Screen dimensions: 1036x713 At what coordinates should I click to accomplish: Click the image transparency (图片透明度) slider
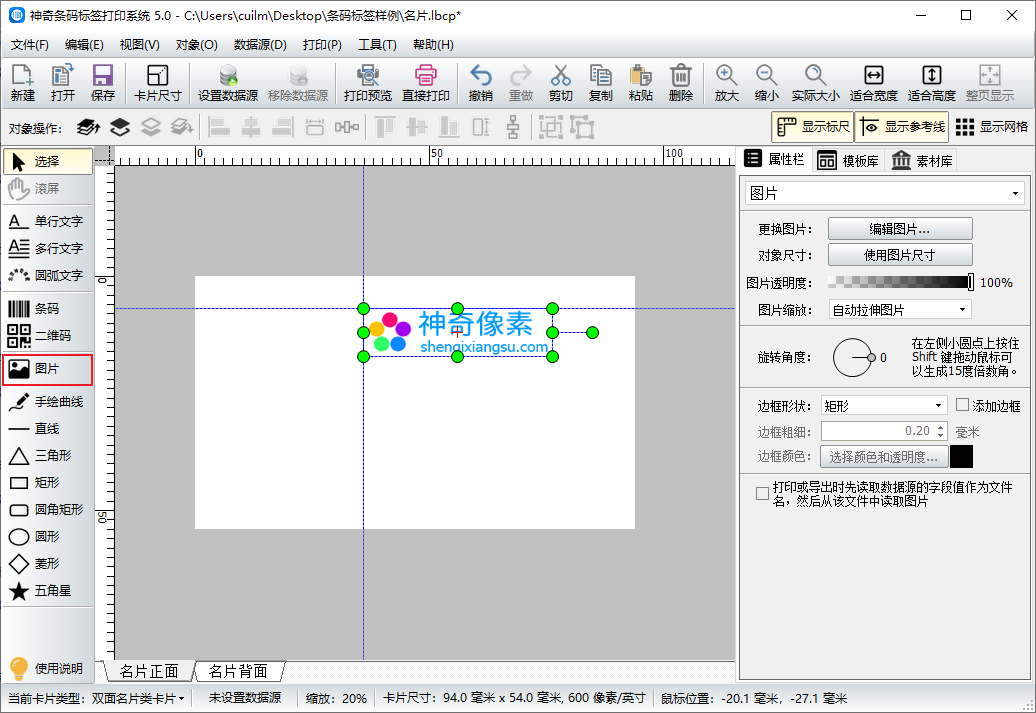point(900,283)
